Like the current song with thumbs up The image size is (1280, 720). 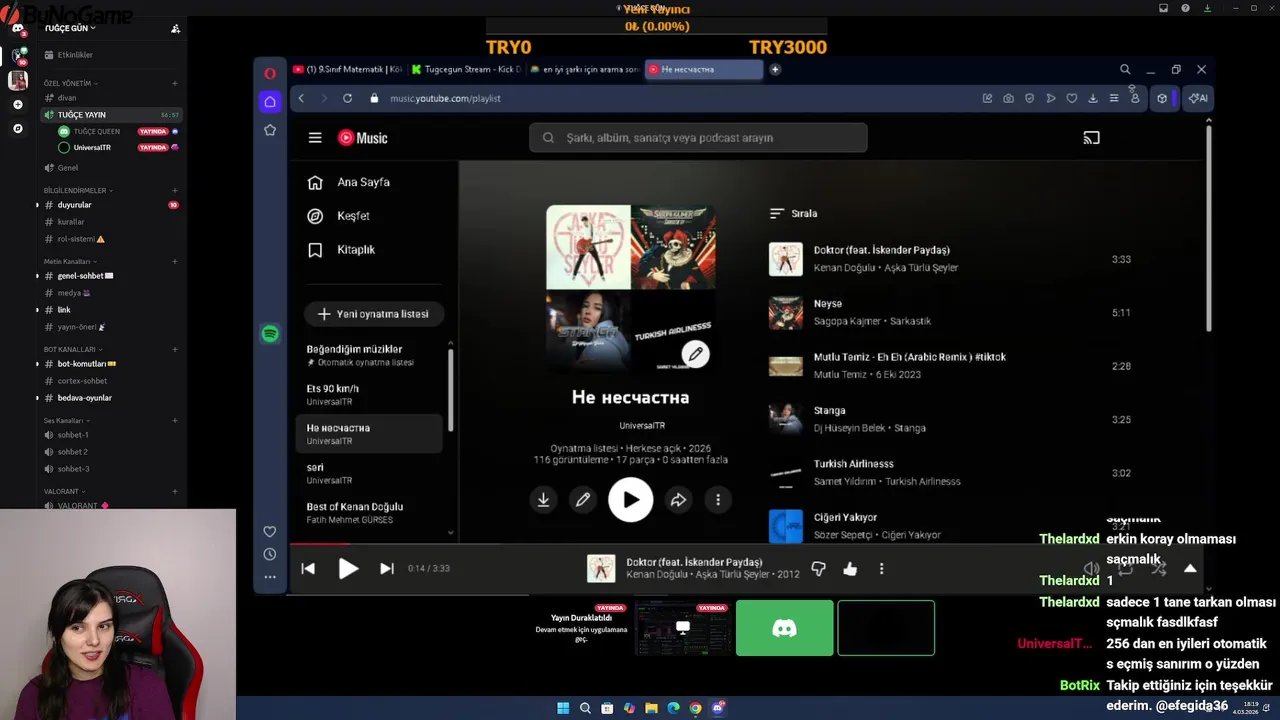(850, 568)
